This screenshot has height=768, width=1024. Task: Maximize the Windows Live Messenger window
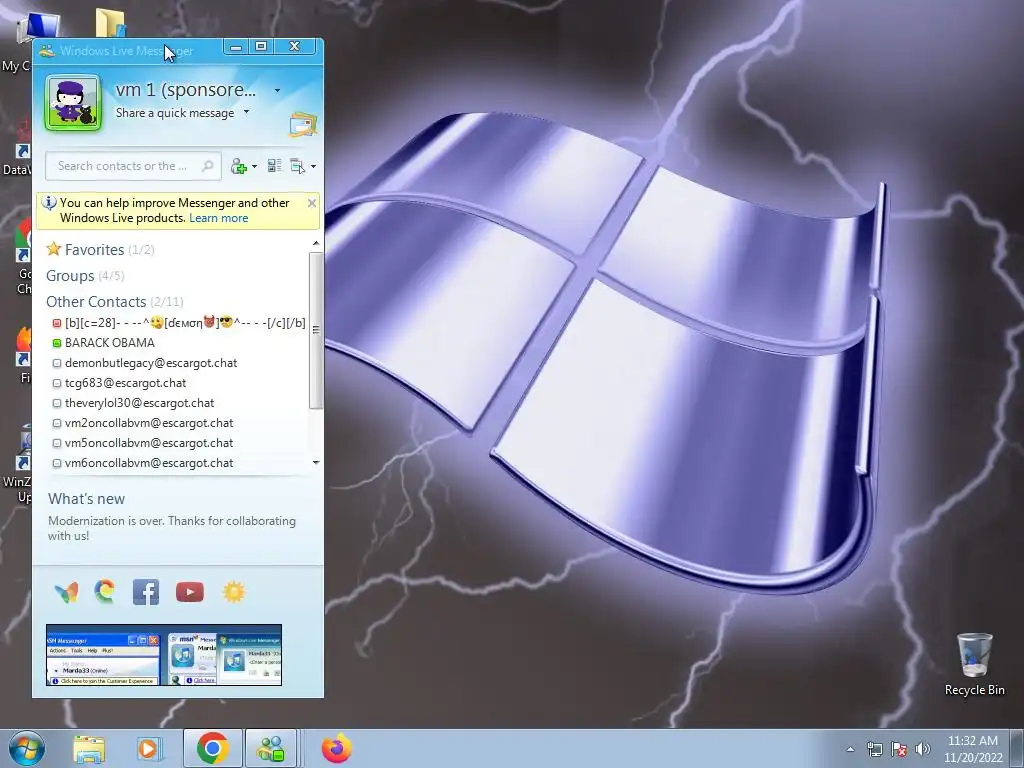pyautogui.click(x=261, y=46)
